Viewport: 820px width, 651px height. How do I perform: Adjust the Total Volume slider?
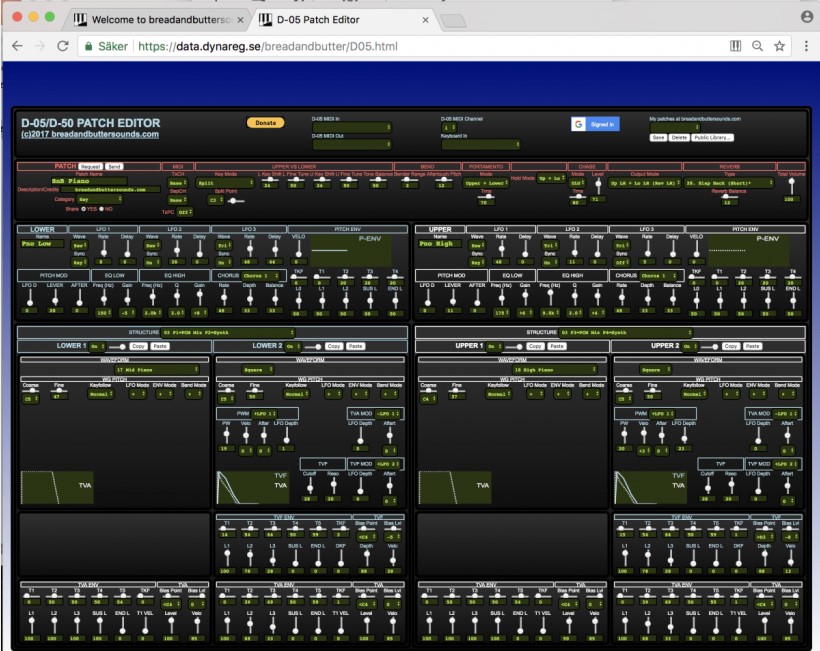(x=791, y=185)
